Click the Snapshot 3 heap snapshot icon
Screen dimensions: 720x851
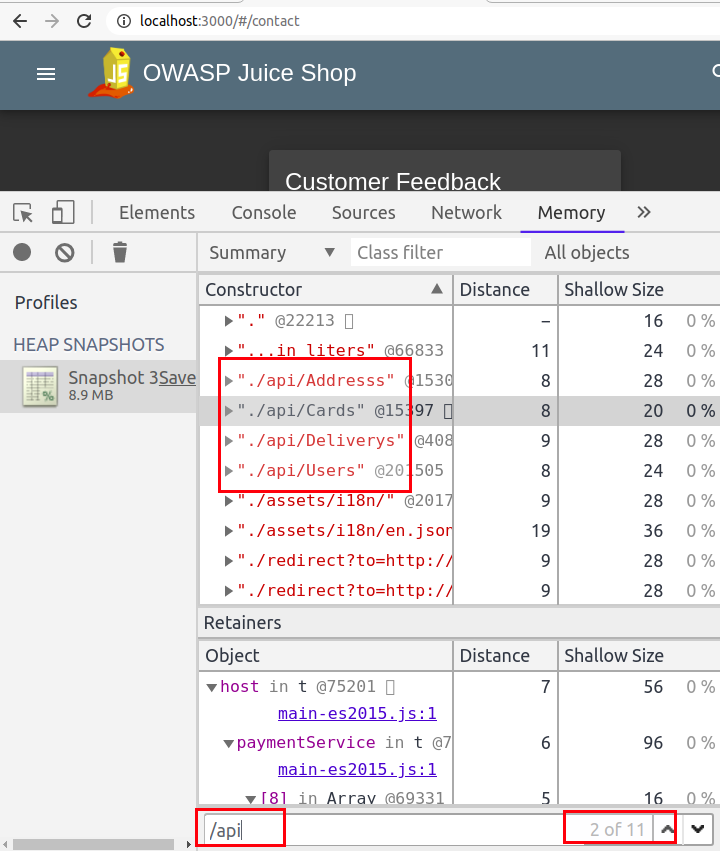click(x=40, y=386)
